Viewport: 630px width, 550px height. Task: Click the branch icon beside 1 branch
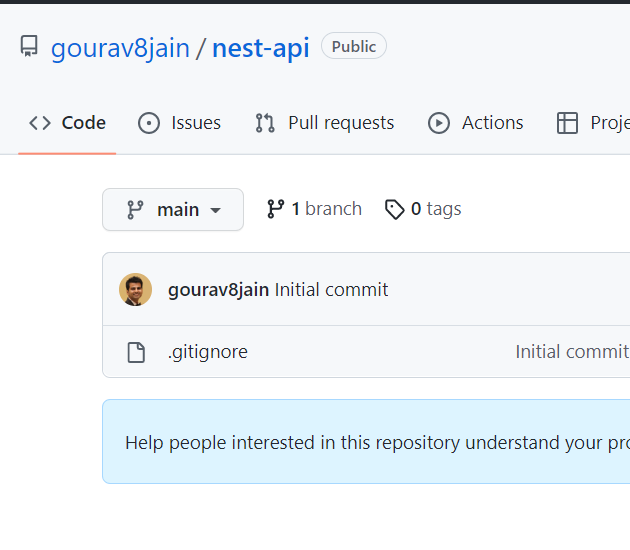pyautogui.click(x=276, y=209)
